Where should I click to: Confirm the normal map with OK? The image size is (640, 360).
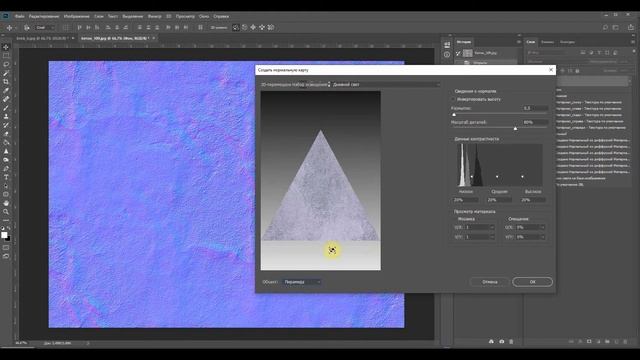(533, 282)
